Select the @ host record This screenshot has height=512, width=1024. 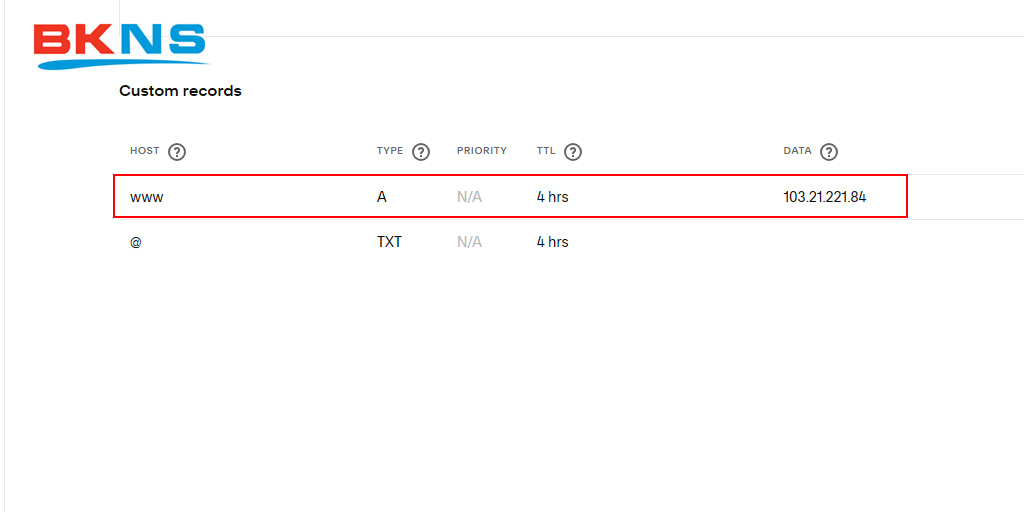click(x=136, y=242)
